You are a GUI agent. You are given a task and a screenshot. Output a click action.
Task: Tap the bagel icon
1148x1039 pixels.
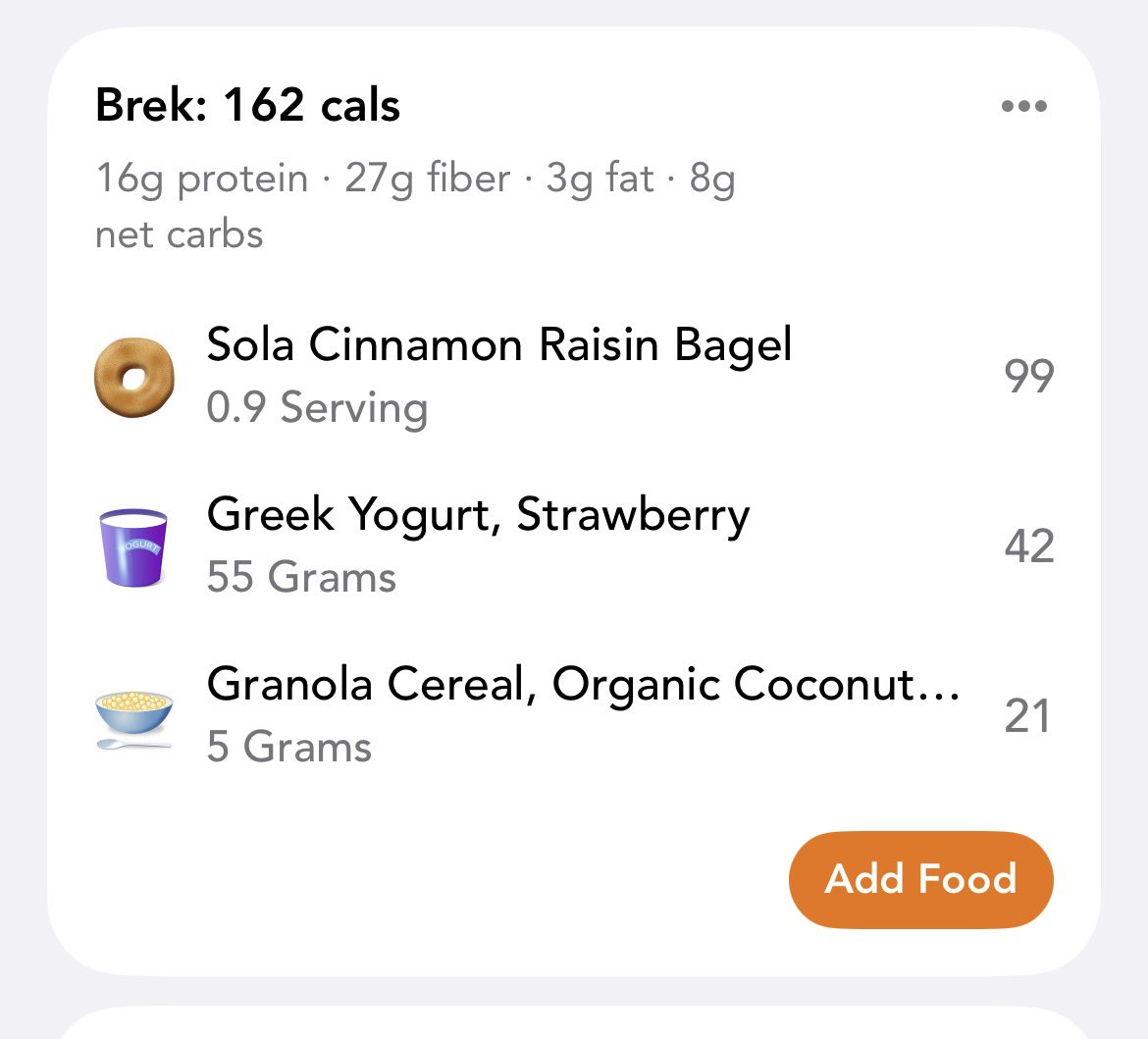pyautogui.click(x=134, y=377)
